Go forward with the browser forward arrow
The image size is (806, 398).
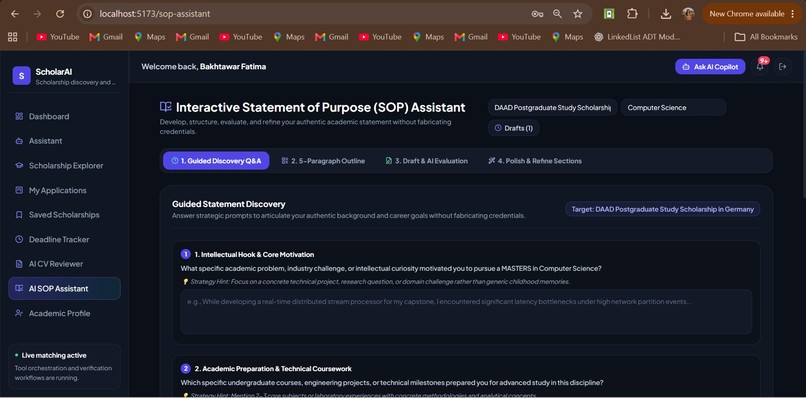point(37,14)
